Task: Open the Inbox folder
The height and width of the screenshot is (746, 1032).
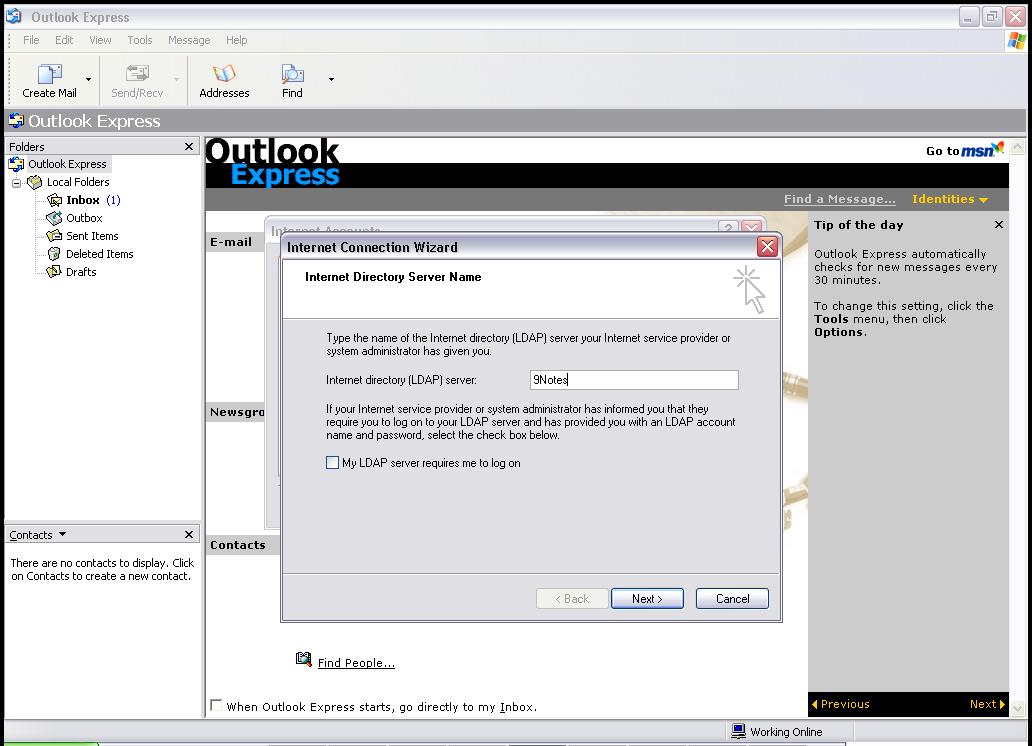Action: (x=83, y=200)
